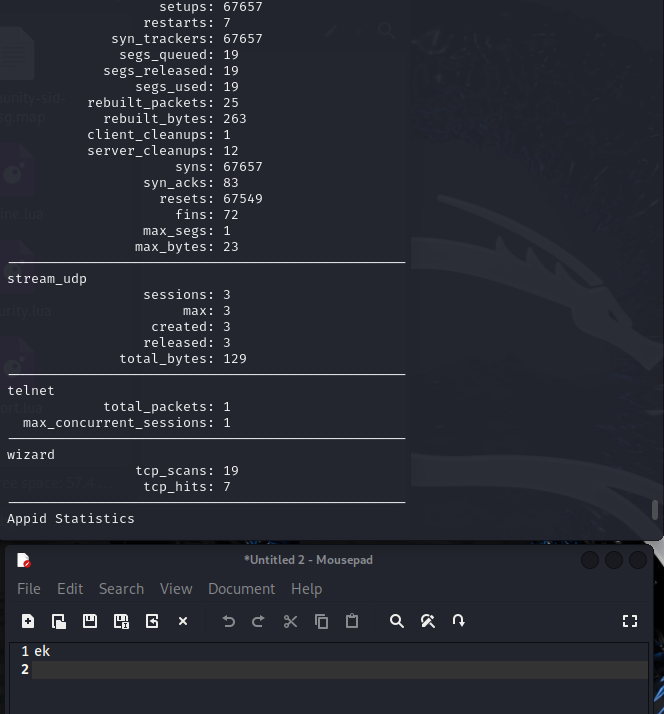Open the View menu in Mousepad
Viewport: 664px width, 714px height.
click(176, 589)
